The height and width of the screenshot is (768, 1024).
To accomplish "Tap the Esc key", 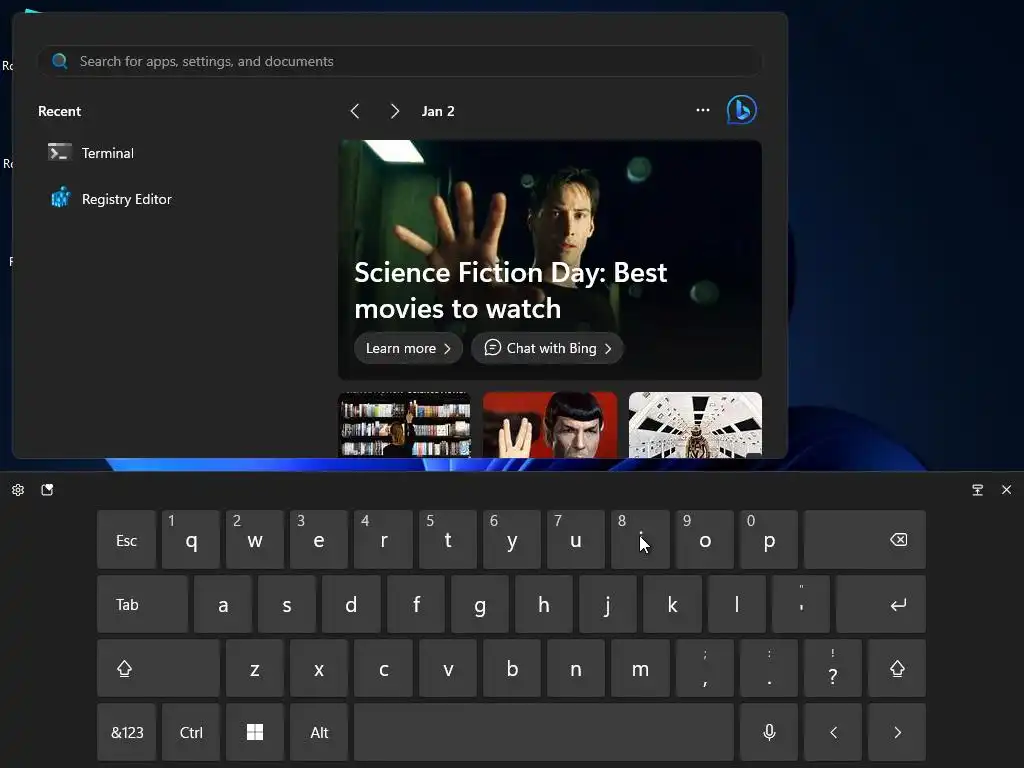I will 126,539.
